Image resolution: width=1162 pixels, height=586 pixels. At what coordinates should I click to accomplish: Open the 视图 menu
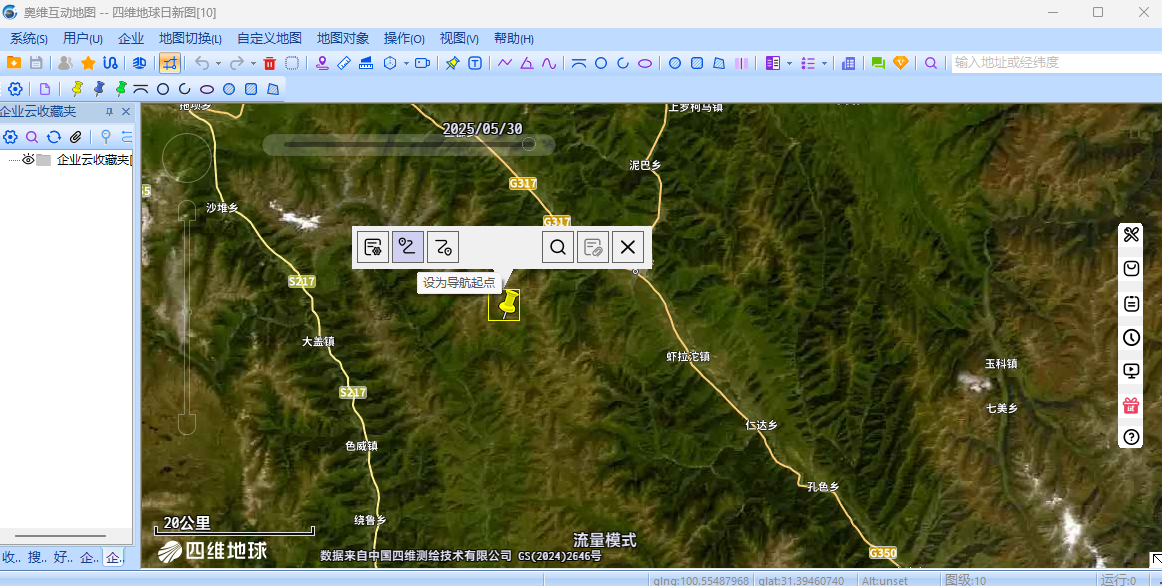[x=458, y=38]
